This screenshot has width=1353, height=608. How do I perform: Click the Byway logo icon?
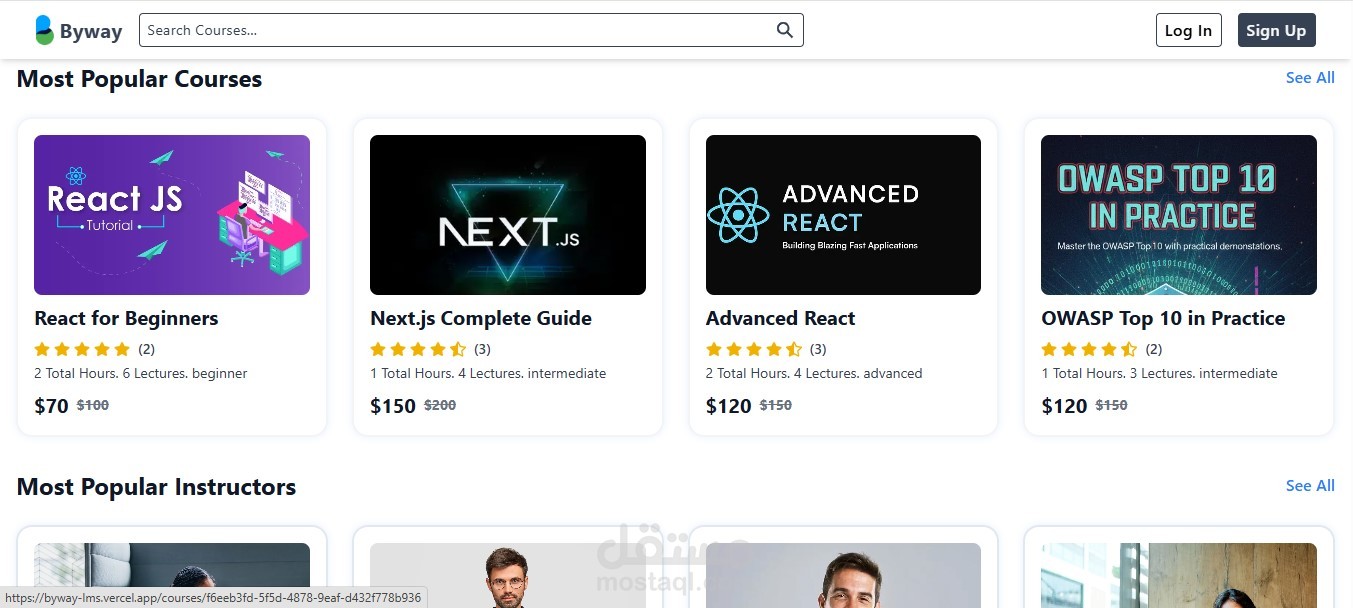pyautogui.click(x=44, y=30)
